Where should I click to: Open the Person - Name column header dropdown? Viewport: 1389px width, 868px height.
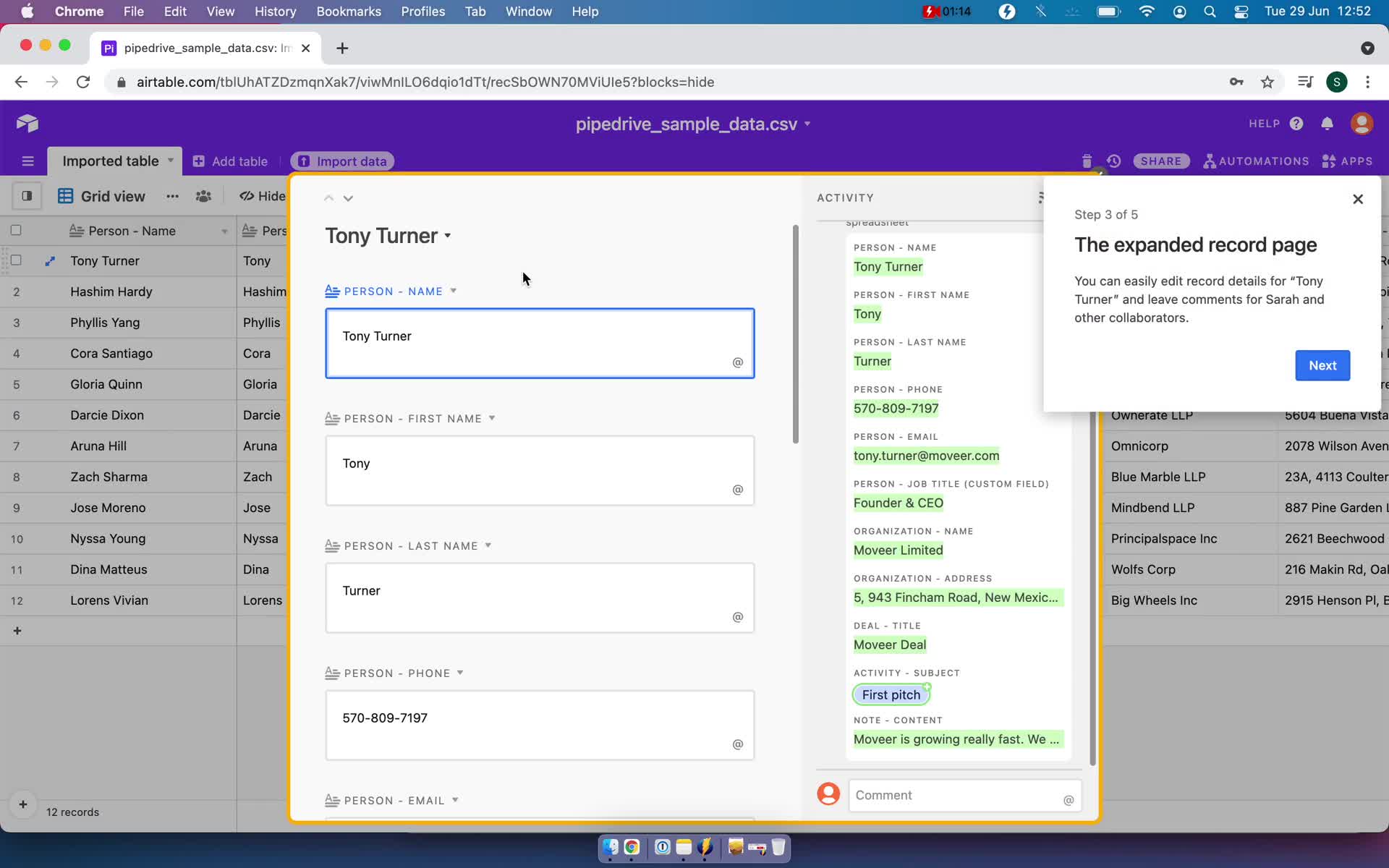pyautogui.click(x=224, y=231)
